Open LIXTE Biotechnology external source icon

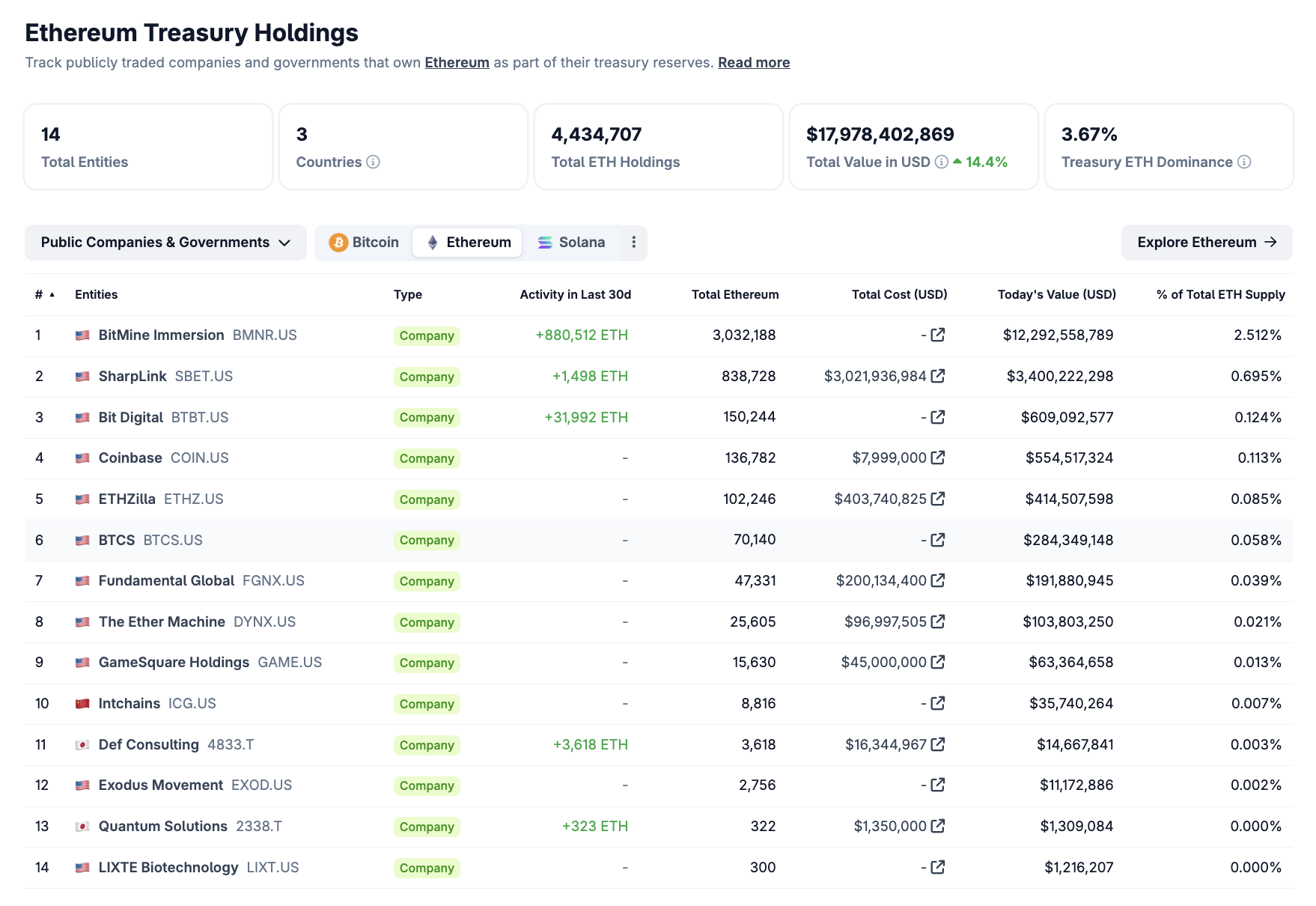pos(937,867)
